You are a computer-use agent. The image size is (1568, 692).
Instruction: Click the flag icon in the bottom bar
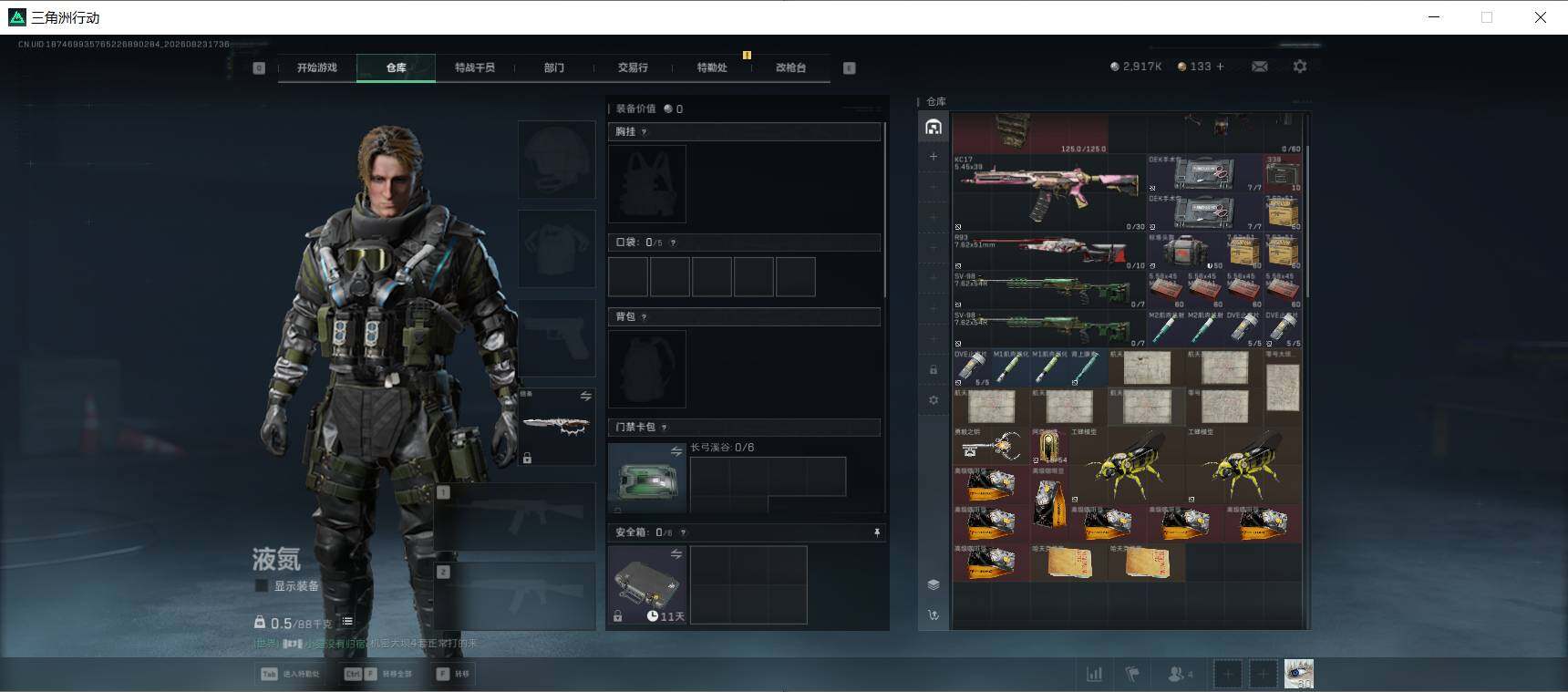pos(1132,674)
